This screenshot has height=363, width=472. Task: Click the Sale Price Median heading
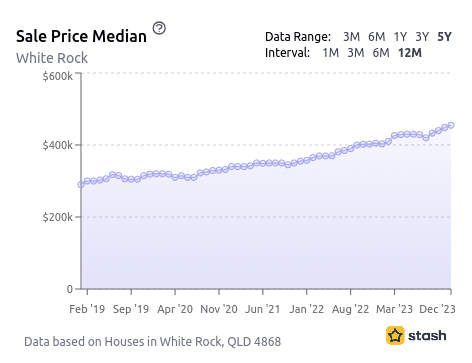pyautogui.click(x=81, y=36)
